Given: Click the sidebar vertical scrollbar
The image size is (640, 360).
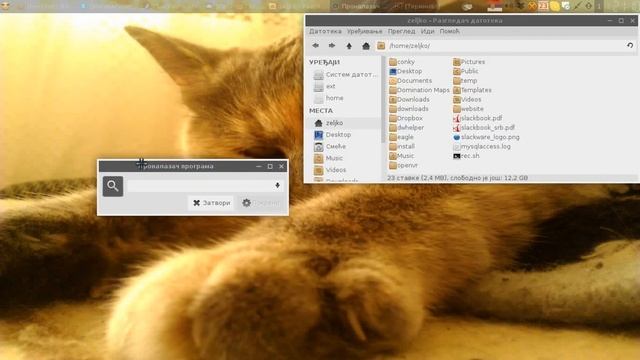Looking at the screenshot, I should tap(383, 100).
